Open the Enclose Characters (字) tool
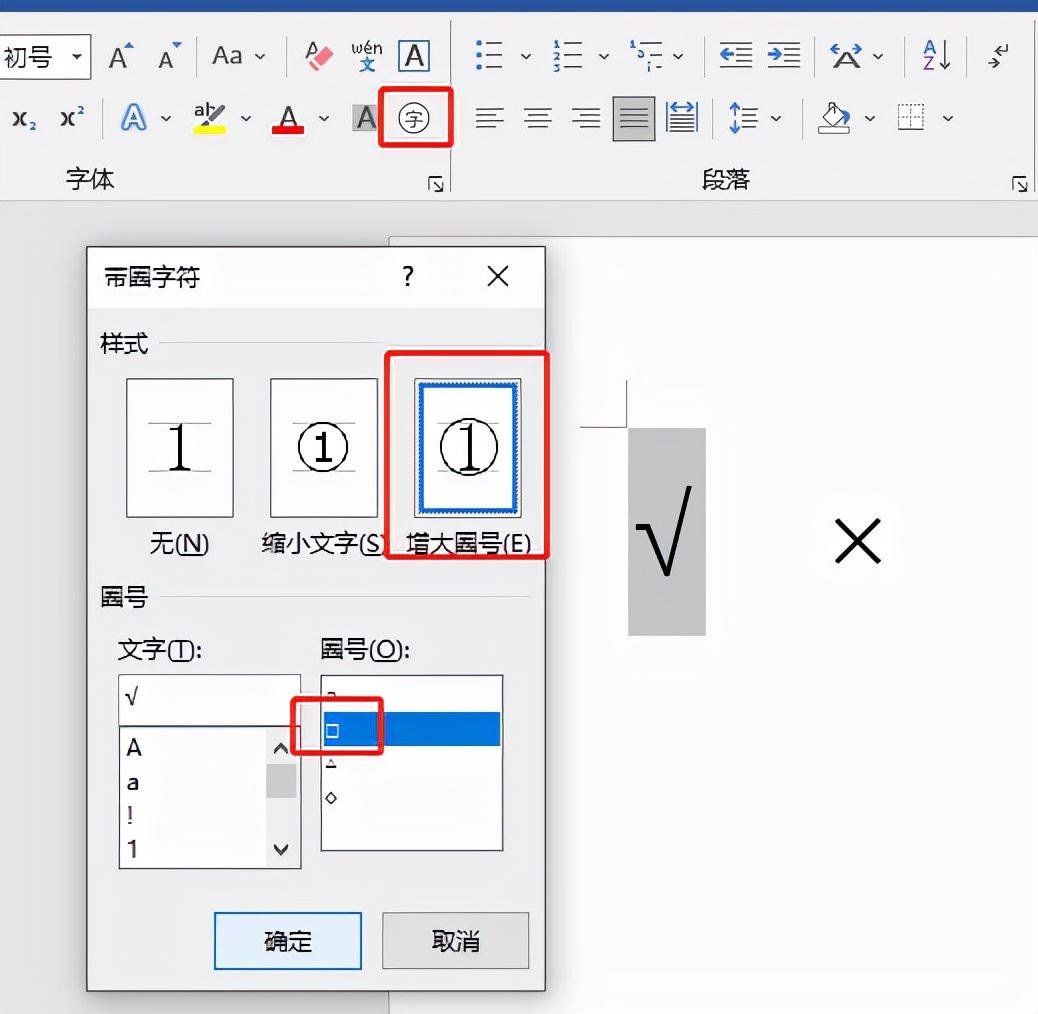Viewport: 1038px width, 1014px height. (415, 117)
